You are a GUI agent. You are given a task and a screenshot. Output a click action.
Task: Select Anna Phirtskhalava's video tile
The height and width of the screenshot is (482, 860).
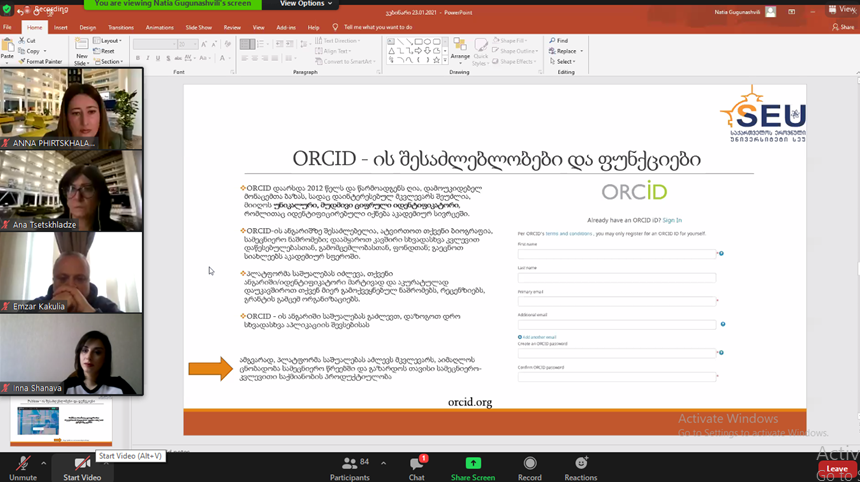(71, 109)
